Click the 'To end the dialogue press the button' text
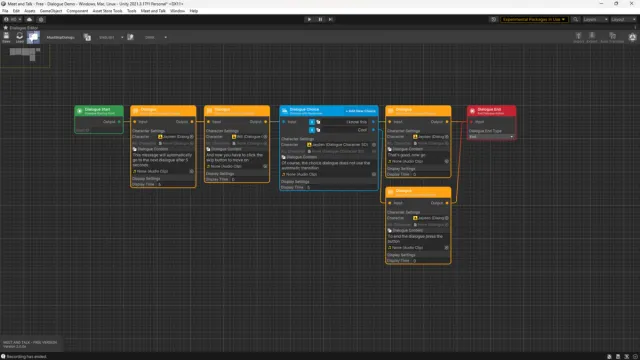 [x=418, y=239]
